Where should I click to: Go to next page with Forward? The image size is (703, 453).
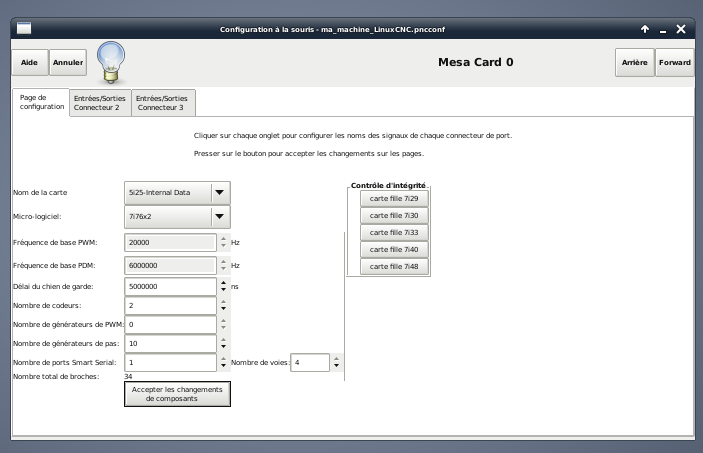tap(674, 62)
